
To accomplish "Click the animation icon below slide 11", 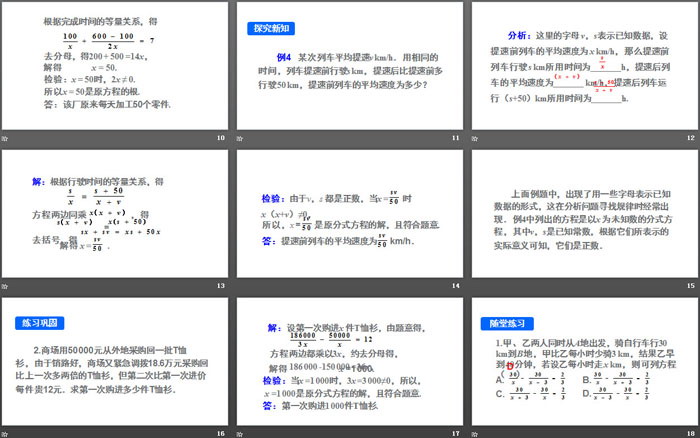I will 240,137.
